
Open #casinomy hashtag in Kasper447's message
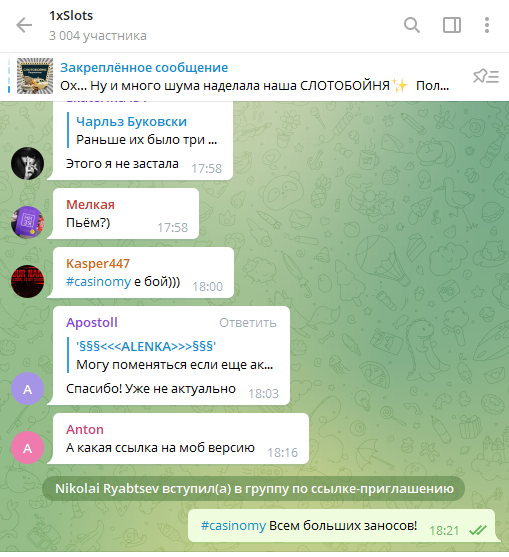98,282
